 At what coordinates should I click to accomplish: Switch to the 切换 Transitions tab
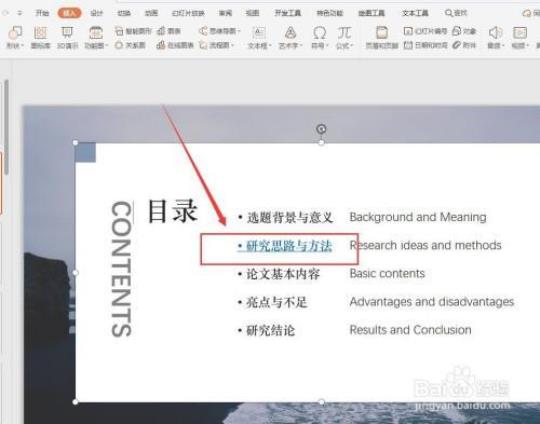point(124,13)
